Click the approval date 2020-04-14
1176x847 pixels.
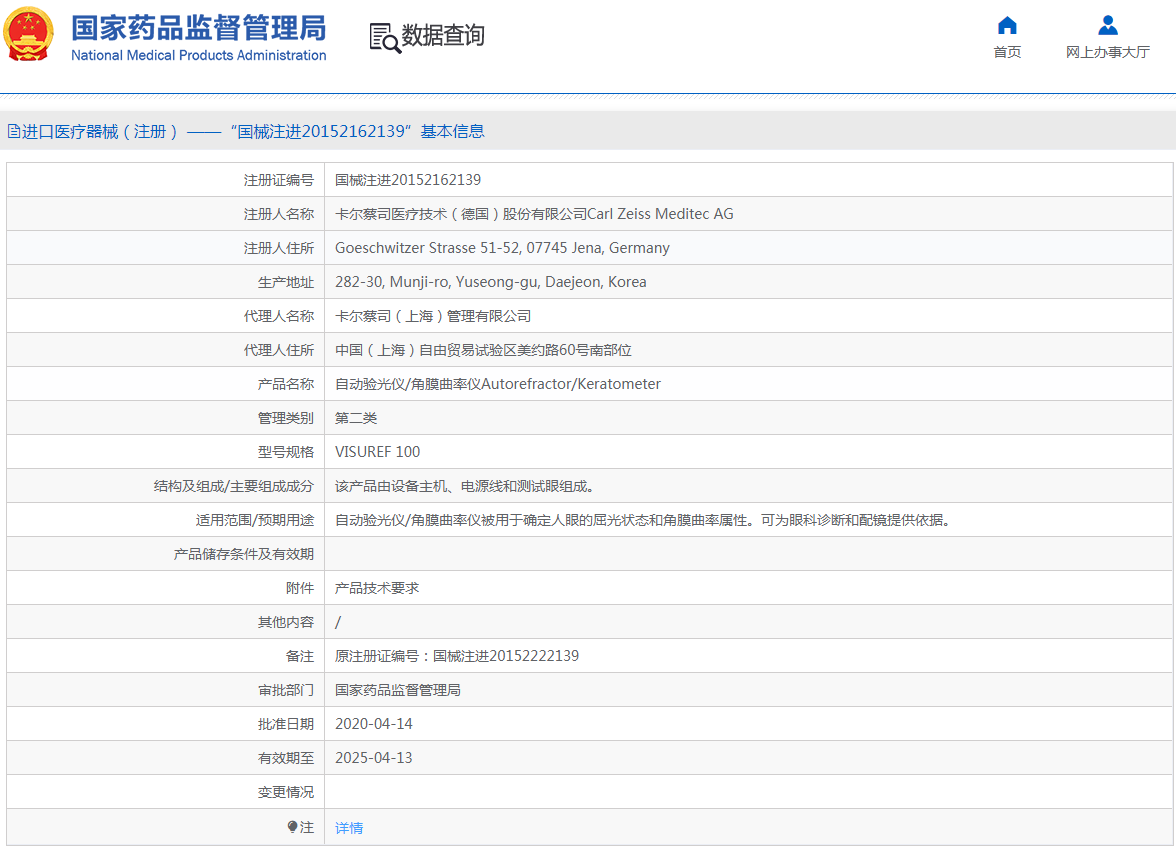373,724
